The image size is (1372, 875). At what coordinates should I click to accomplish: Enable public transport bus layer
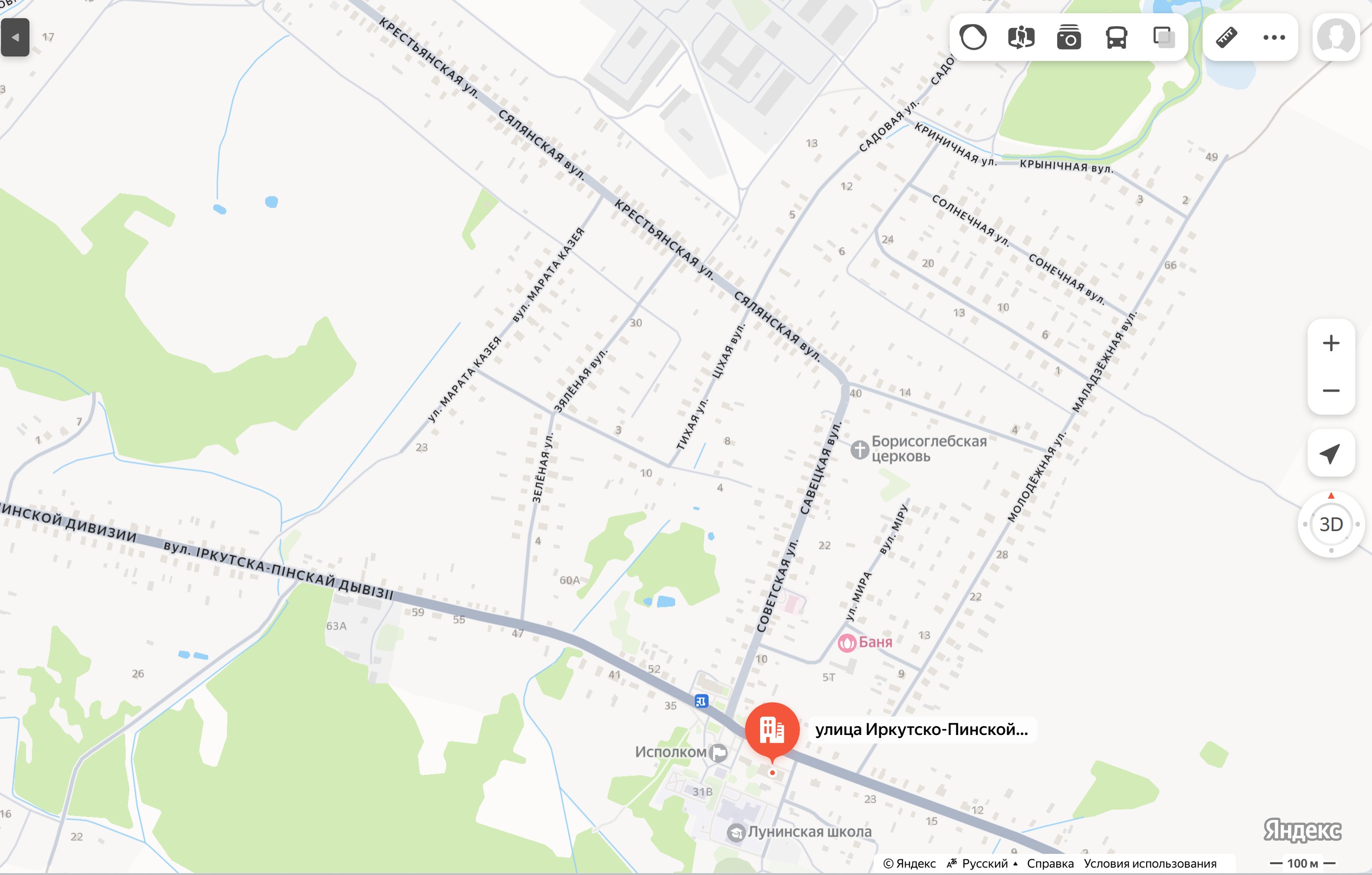click(1116, 38)
